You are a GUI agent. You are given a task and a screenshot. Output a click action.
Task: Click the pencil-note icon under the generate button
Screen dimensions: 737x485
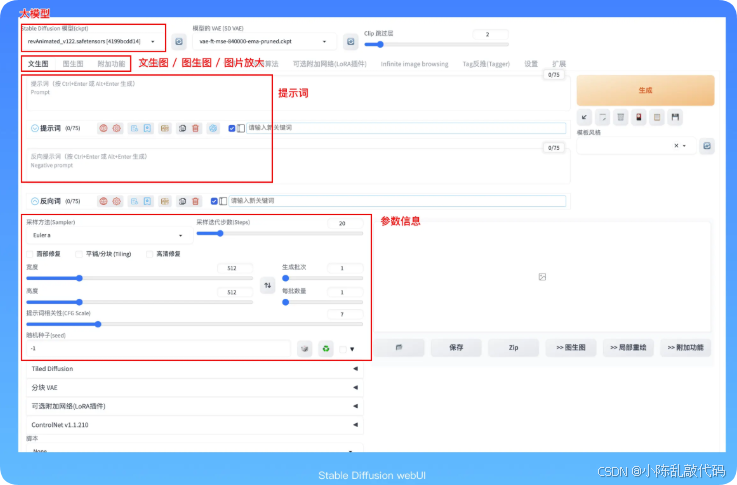[x=603, y=117]
